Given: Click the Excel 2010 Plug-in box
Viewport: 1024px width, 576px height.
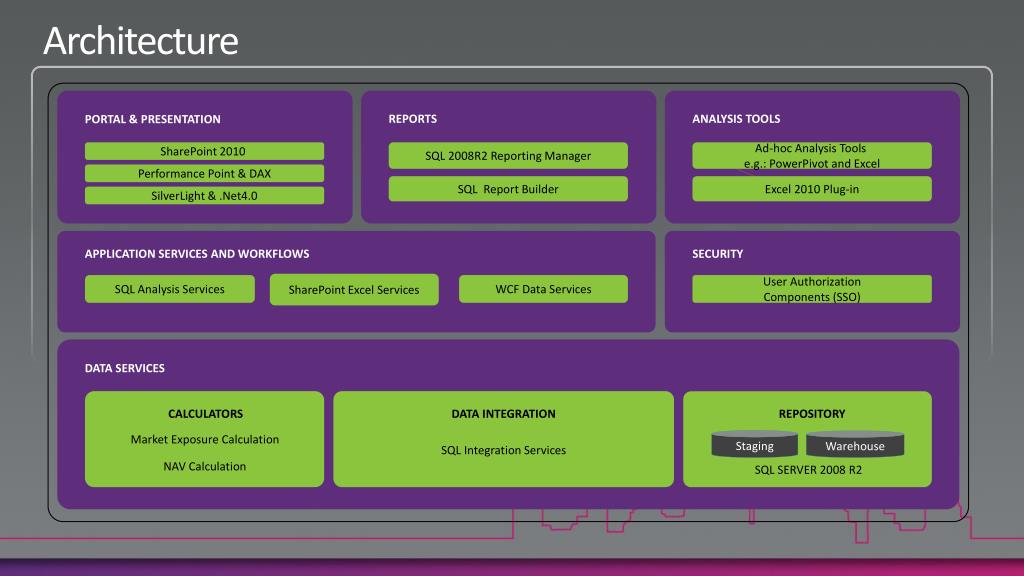Looking at the screenshot, I should [x=812, y=189].
